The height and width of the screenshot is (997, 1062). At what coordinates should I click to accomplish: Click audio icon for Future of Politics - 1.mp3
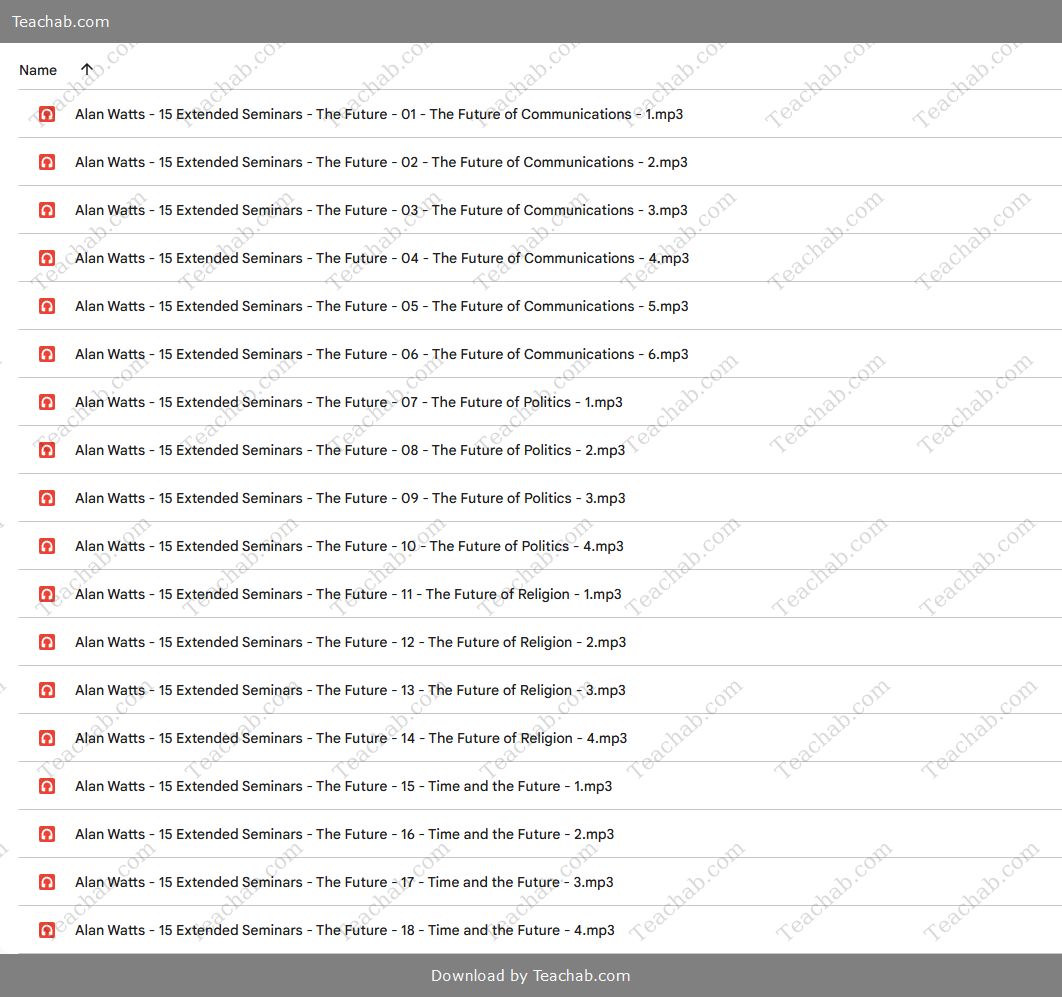(x=47, y=402)
